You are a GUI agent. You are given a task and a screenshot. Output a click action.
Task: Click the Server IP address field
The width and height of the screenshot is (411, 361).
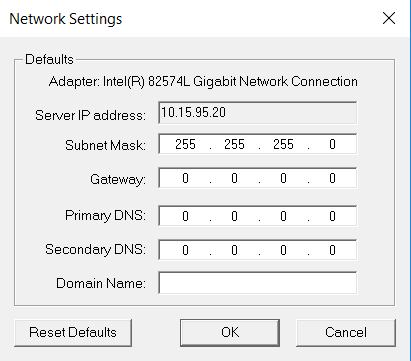pyautogui.click(x=257, y=113)
